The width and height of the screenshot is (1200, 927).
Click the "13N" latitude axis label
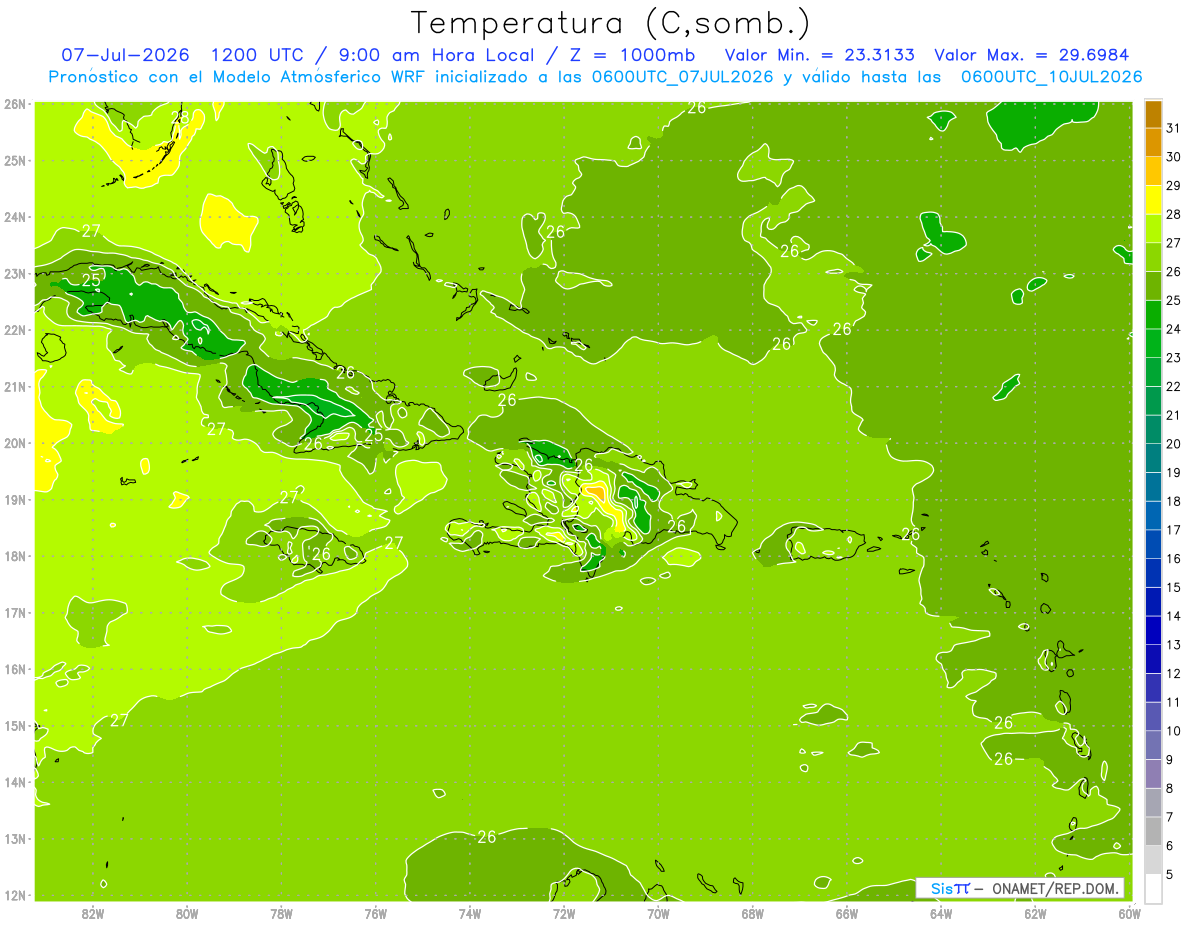click(15, 838)
